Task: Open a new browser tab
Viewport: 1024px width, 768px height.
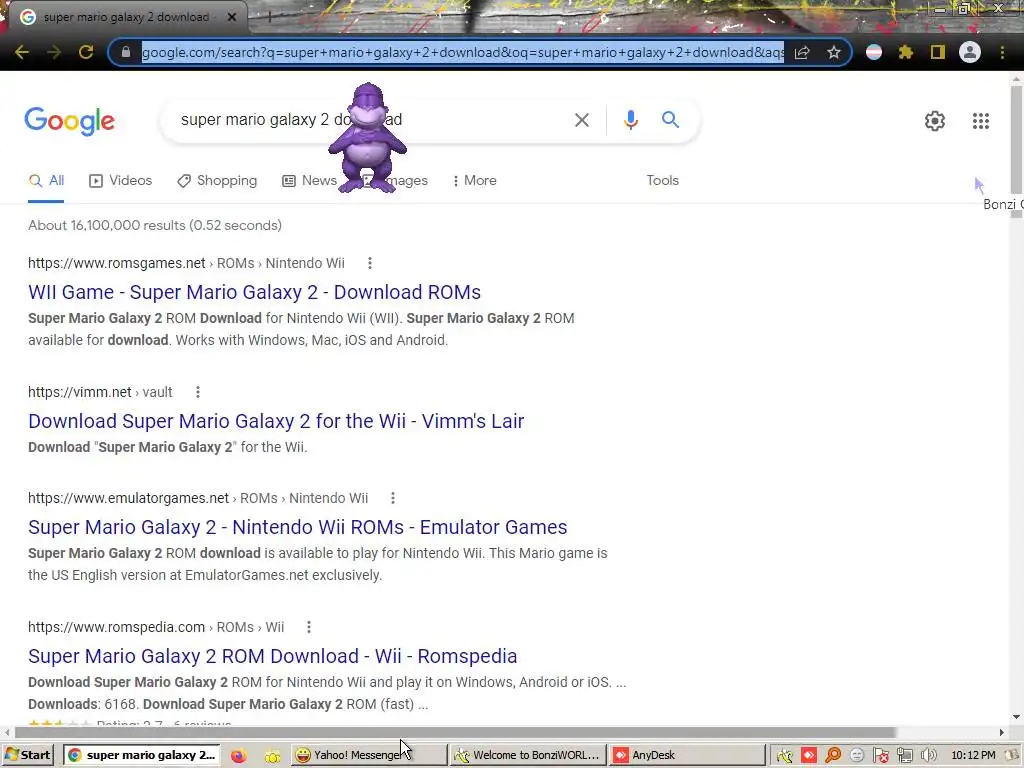Action: click(268, 17)
